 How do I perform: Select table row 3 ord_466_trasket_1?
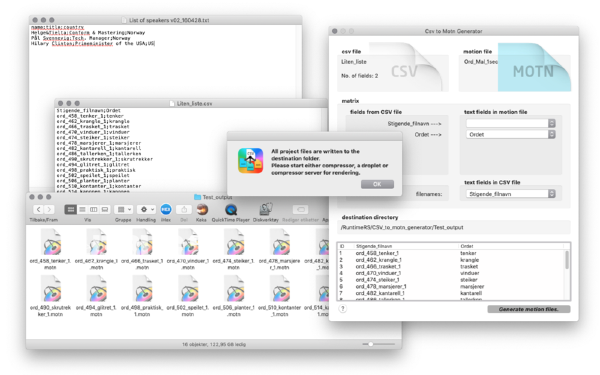pyautogui.click(x=451, y=266)
